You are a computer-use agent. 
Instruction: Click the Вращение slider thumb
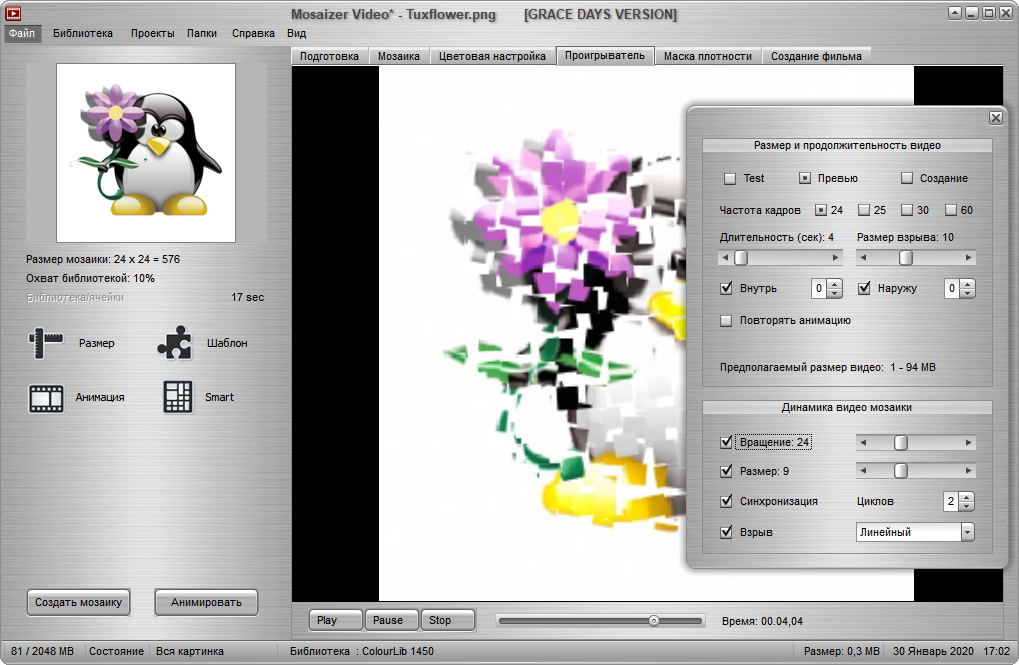pyautogui.click(x=901, y=443)
